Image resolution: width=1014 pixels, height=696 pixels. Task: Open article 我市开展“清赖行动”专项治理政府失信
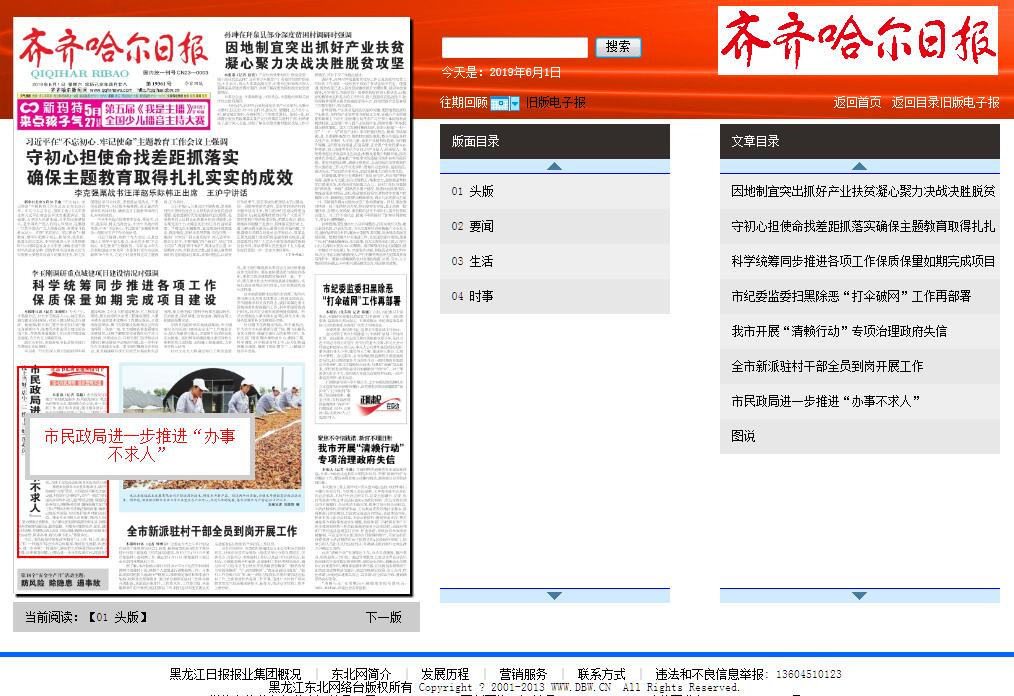click(x=838, y=331)
